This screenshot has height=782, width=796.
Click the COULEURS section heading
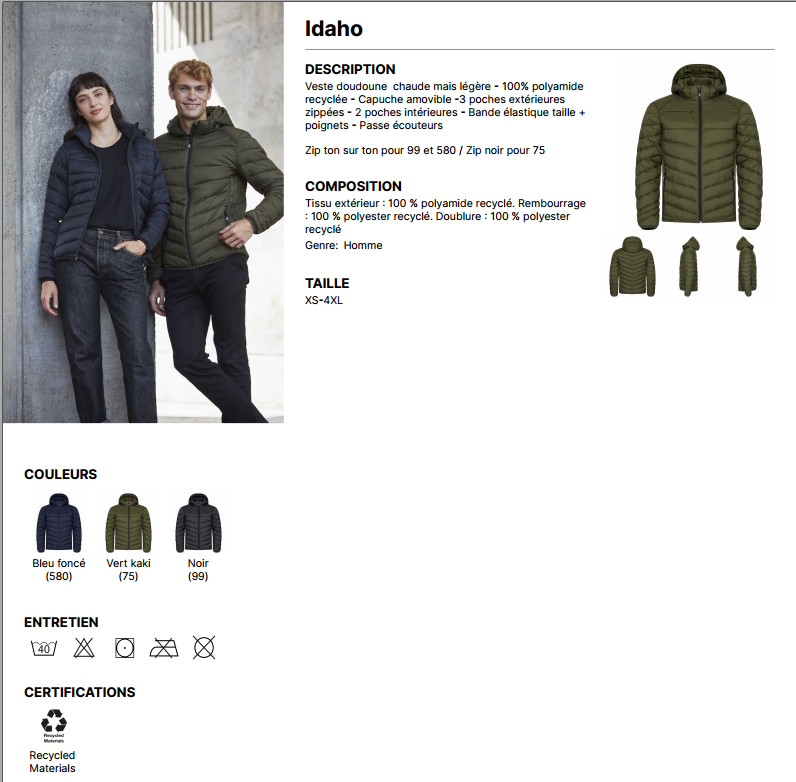point(60,474)
